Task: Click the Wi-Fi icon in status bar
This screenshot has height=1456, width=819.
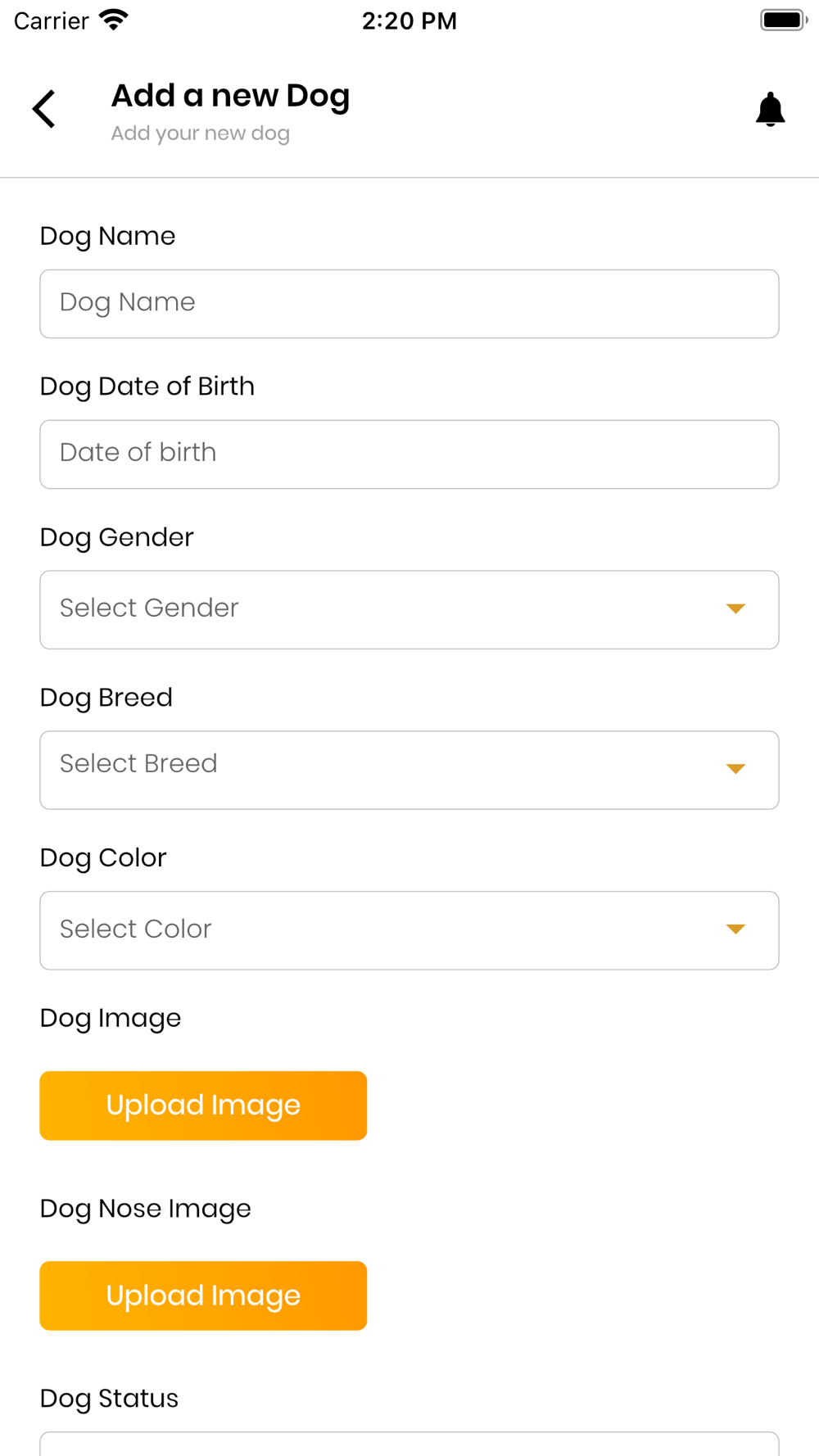Action: point(113,20)
